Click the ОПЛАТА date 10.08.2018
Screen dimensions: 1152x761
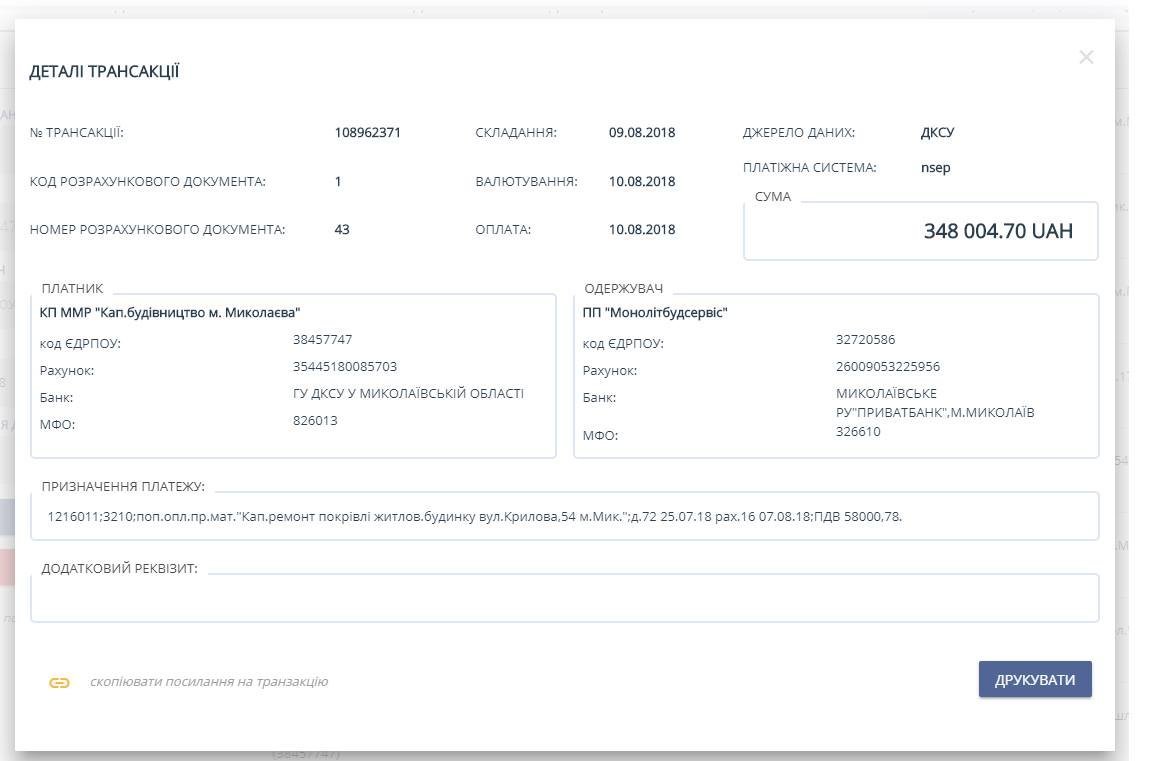tap(641, 229)
